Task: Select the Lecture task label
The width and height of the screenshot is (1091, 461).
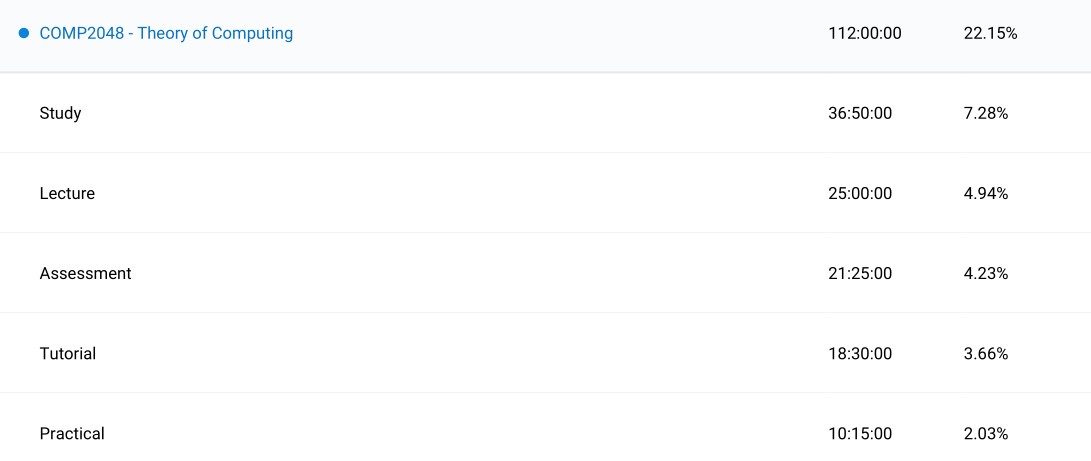Action: 67,193
